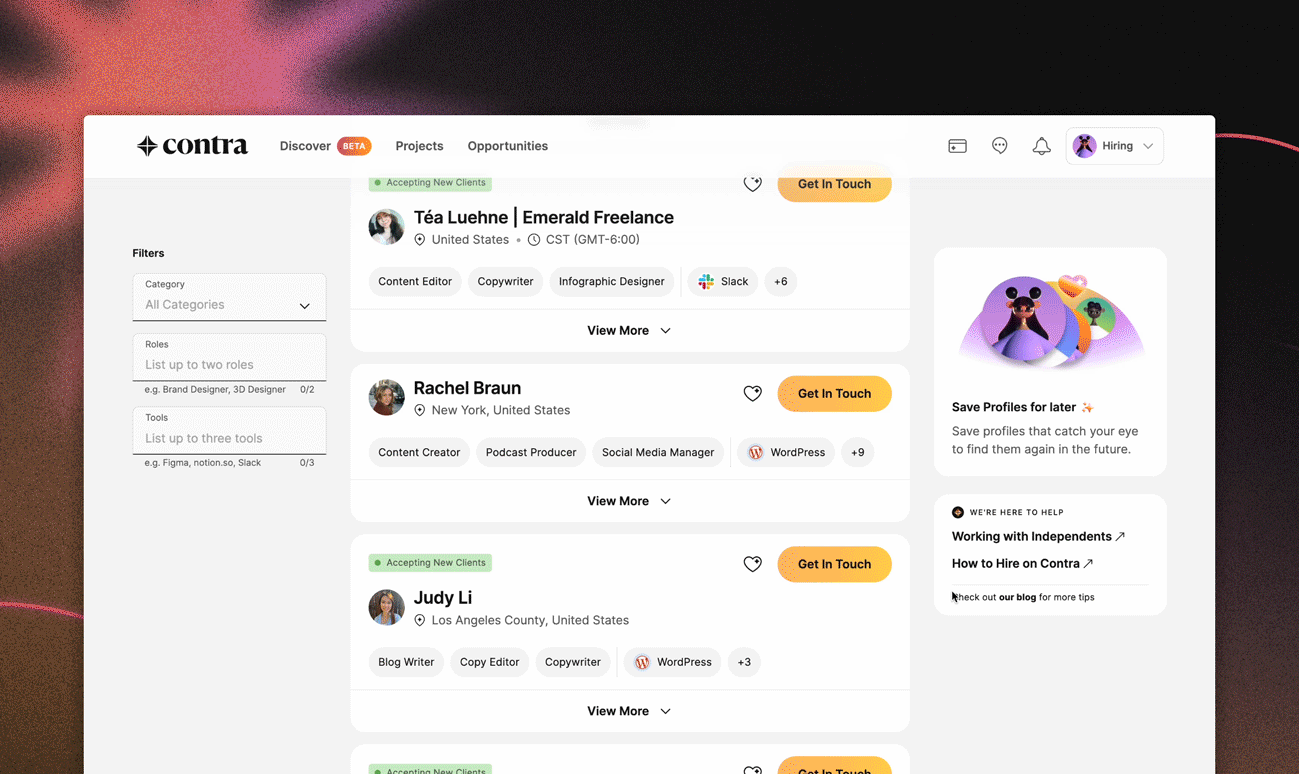Open the All Categories dropdown
The image size is (1299, 774).
coord(229,297)
